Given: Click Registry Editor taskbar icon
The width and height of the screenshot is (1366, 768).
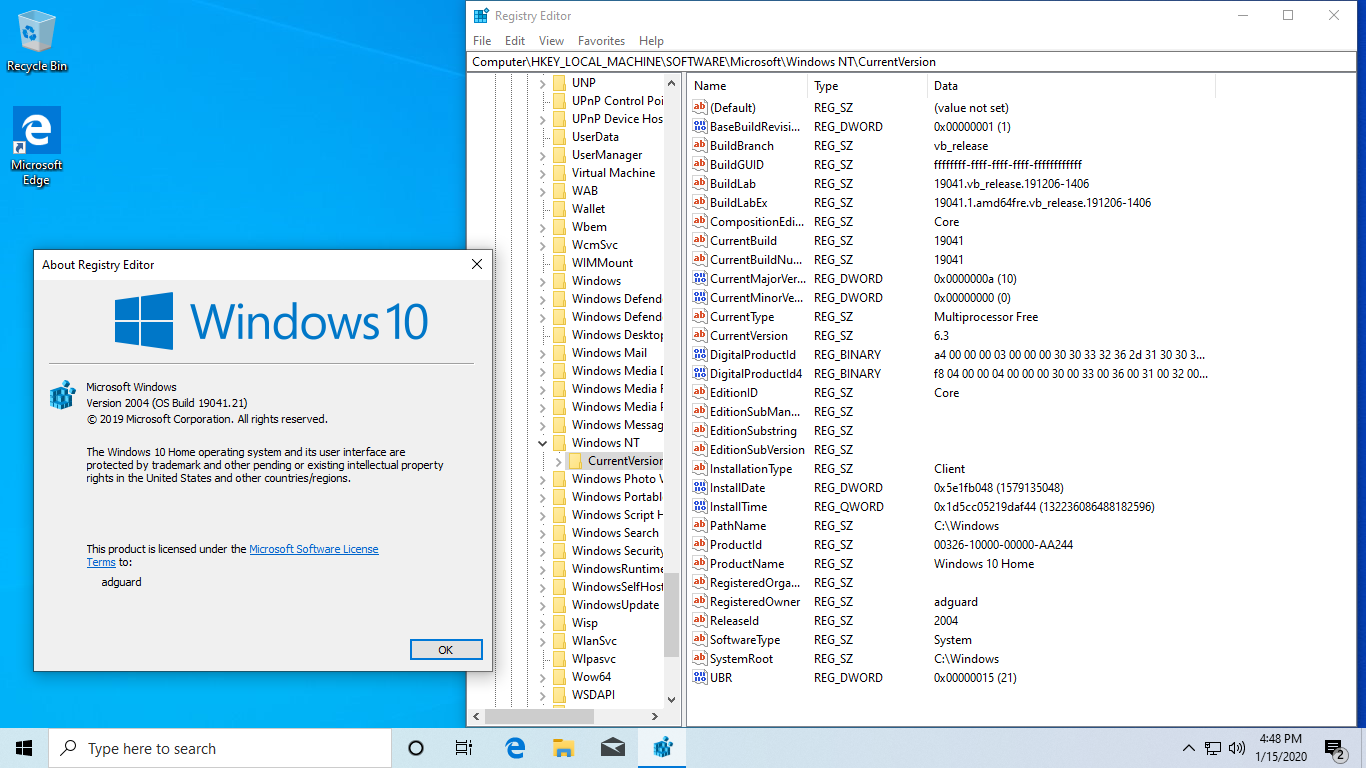Looking at the screenshot, I should [661, 748].
